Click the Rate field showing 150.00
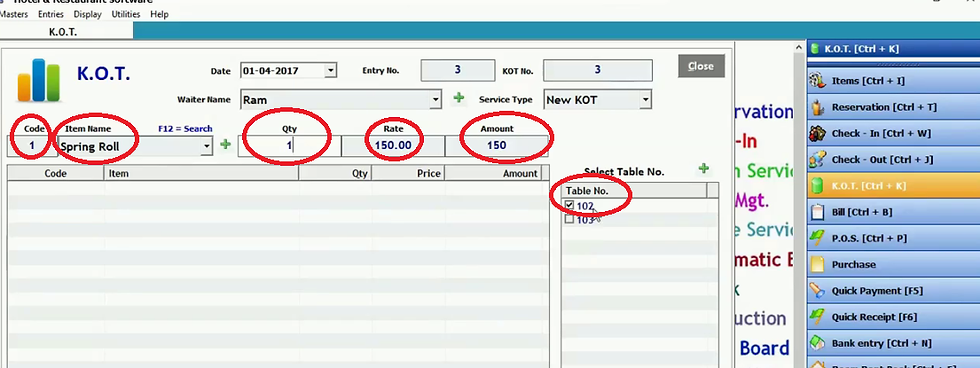 (392, 146)
